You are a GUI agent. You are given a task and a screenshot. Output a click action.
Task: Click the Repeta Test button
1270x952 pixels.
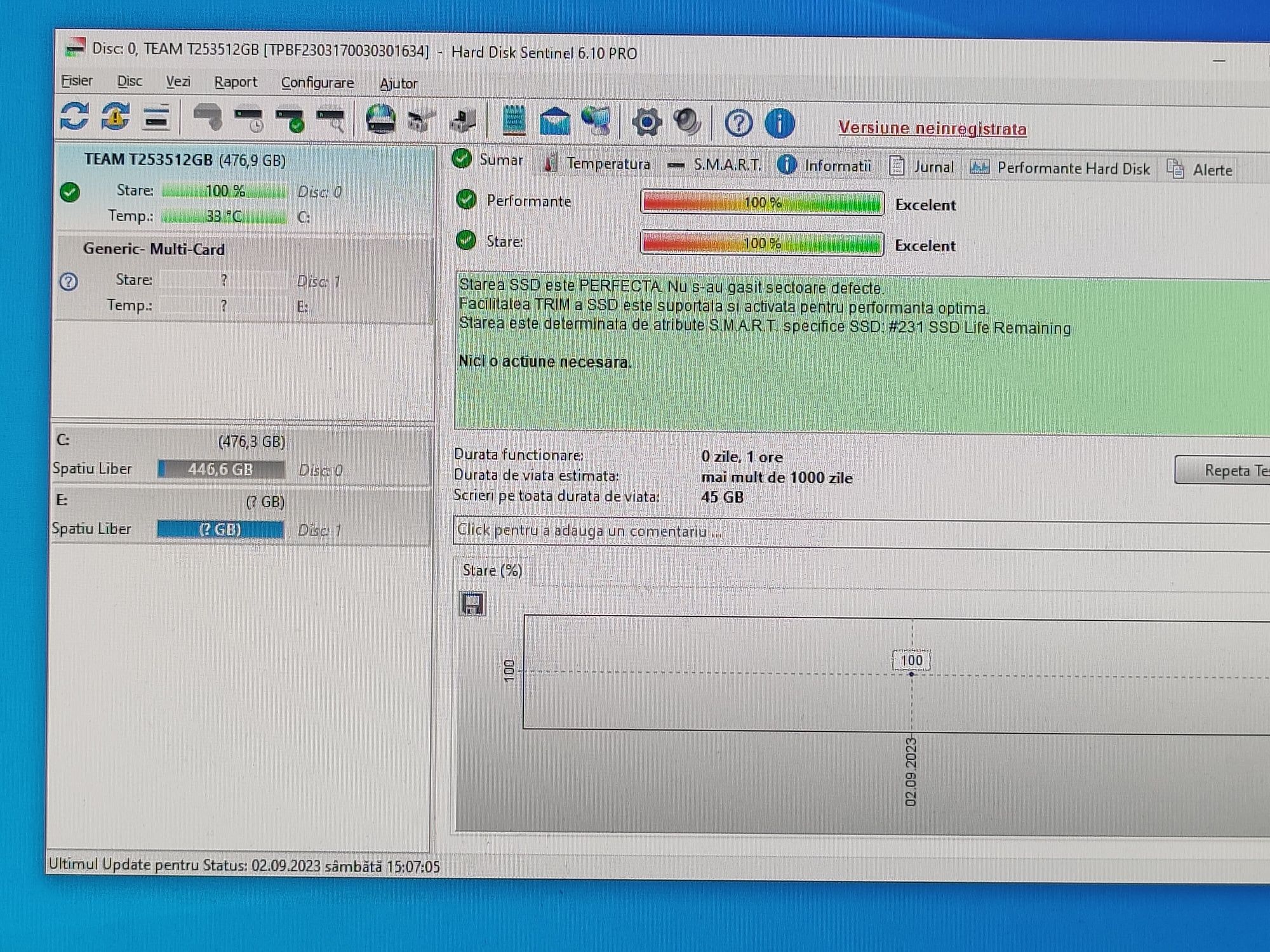pos(1222,470)
